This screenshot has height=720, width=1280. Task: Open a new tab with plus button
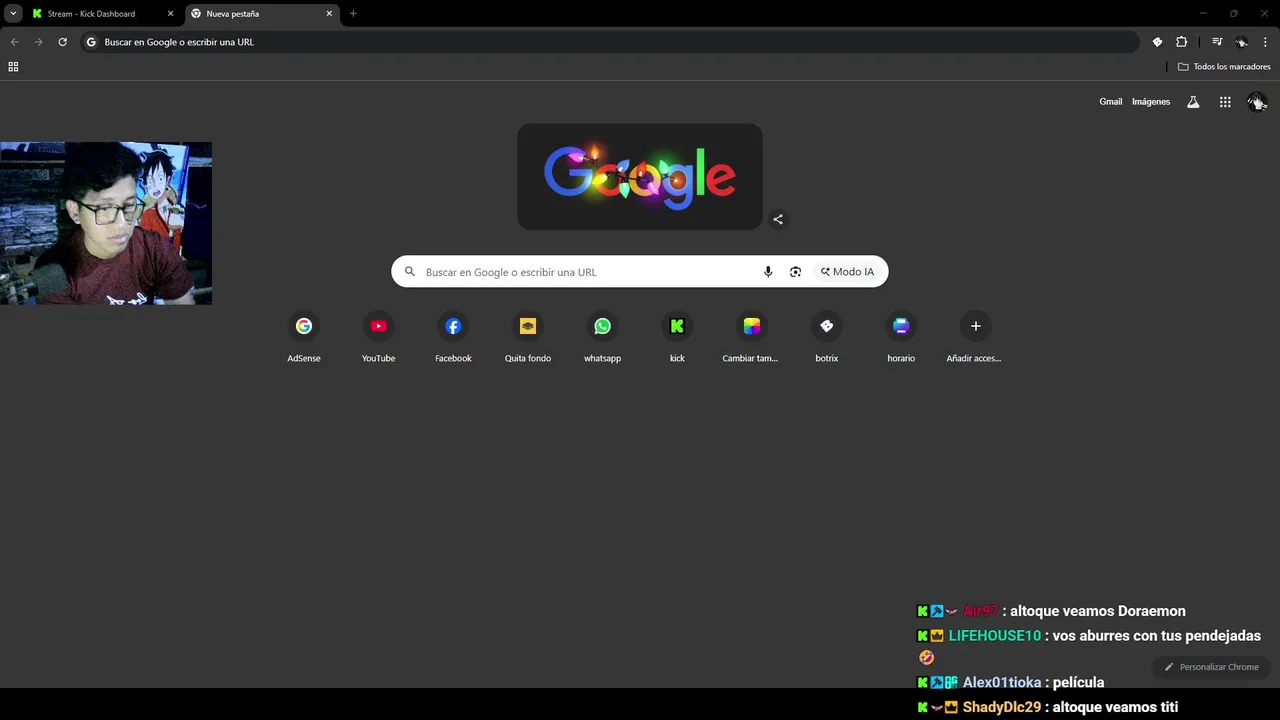[x=353, y=14]
